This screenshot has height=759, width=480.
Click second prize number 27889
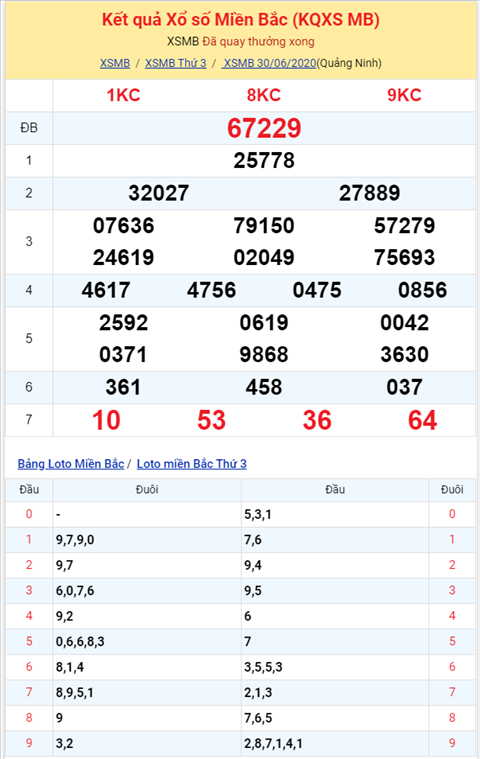click(370, 193)
